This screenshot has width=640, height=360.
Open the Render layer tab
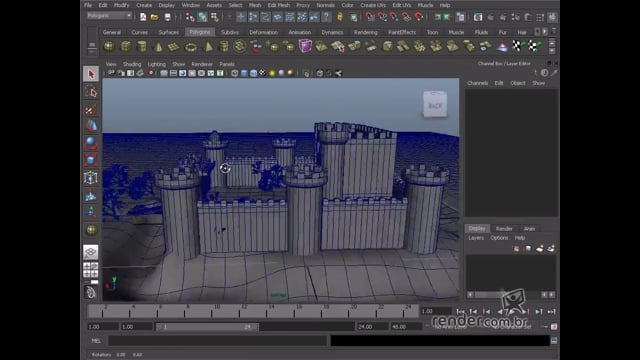click(x=504, y=229)
